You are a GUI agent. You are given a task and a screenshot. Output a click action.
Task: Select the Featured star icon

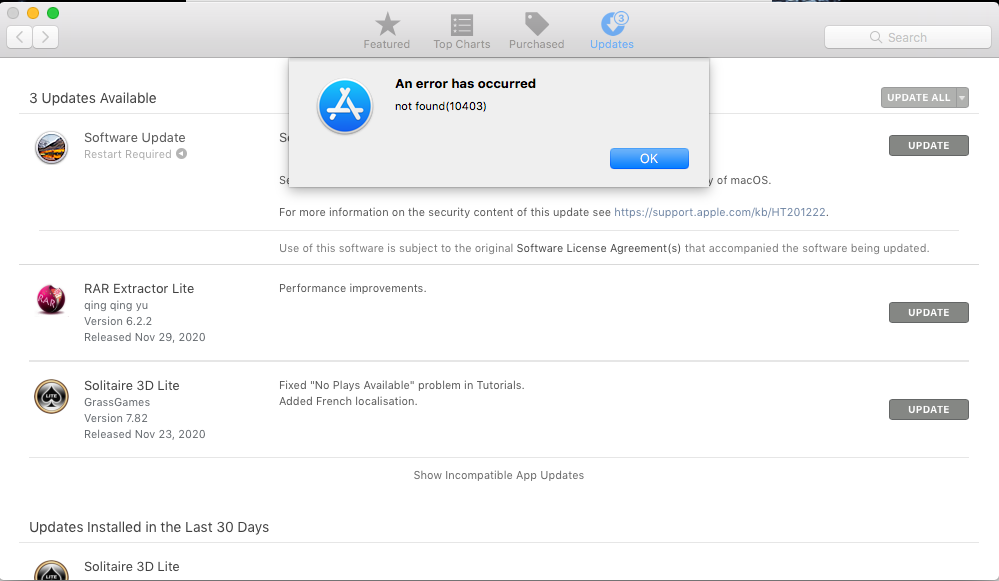[387, 22]
